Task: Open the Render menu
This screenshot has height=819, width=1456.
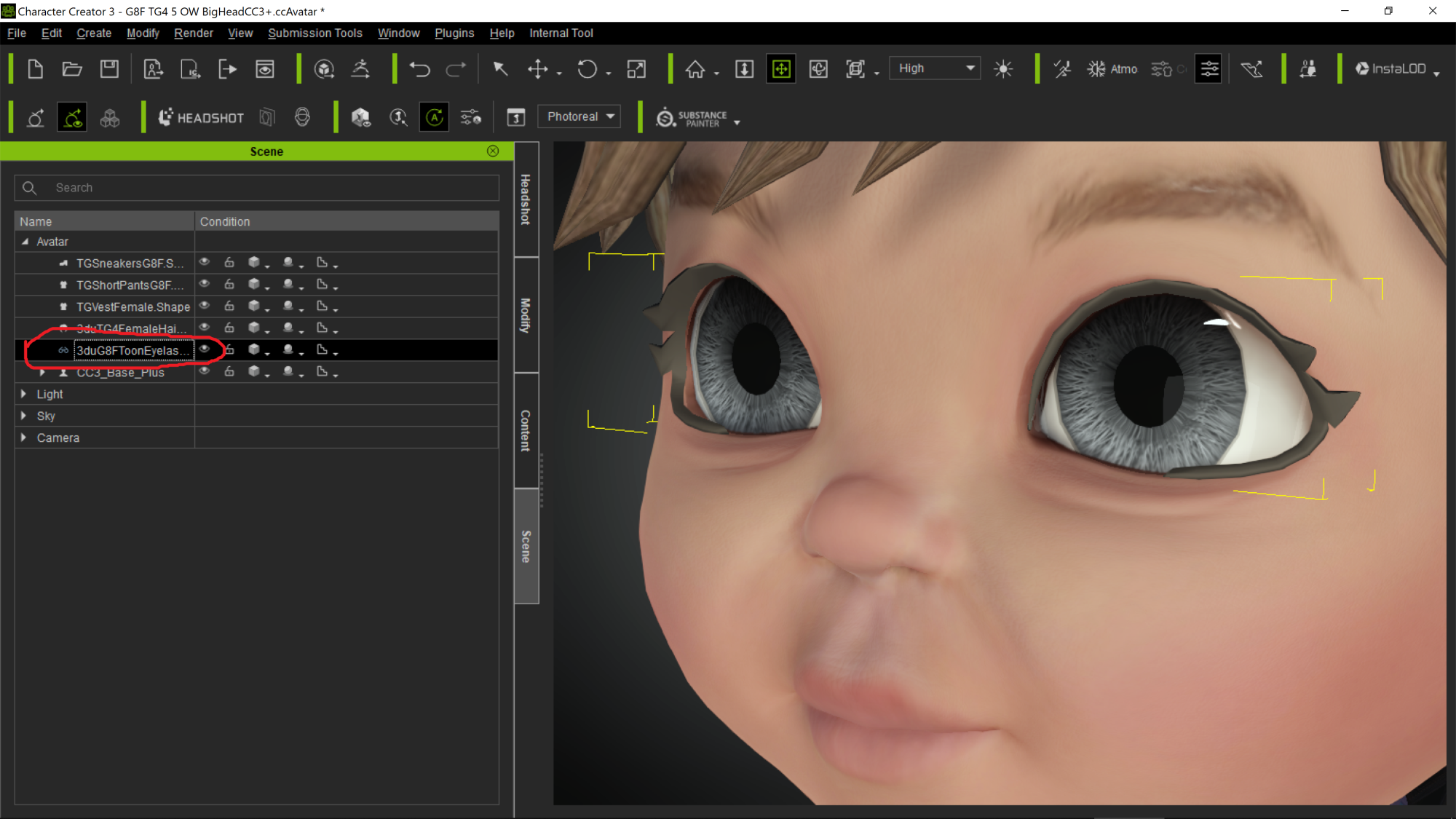Action: click(x=194, y=33)
